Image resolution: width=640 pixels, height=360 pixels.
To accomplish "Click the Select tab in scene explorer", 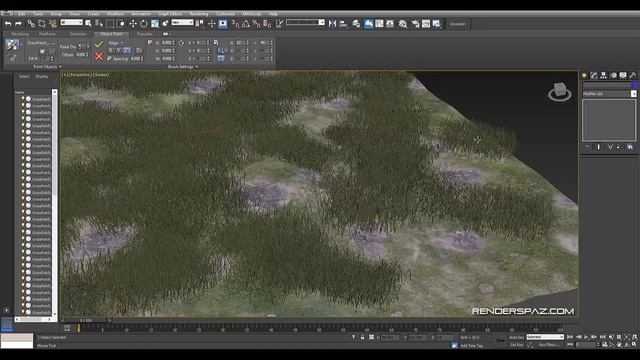I will pyautogui.click(x=24, y=76).
